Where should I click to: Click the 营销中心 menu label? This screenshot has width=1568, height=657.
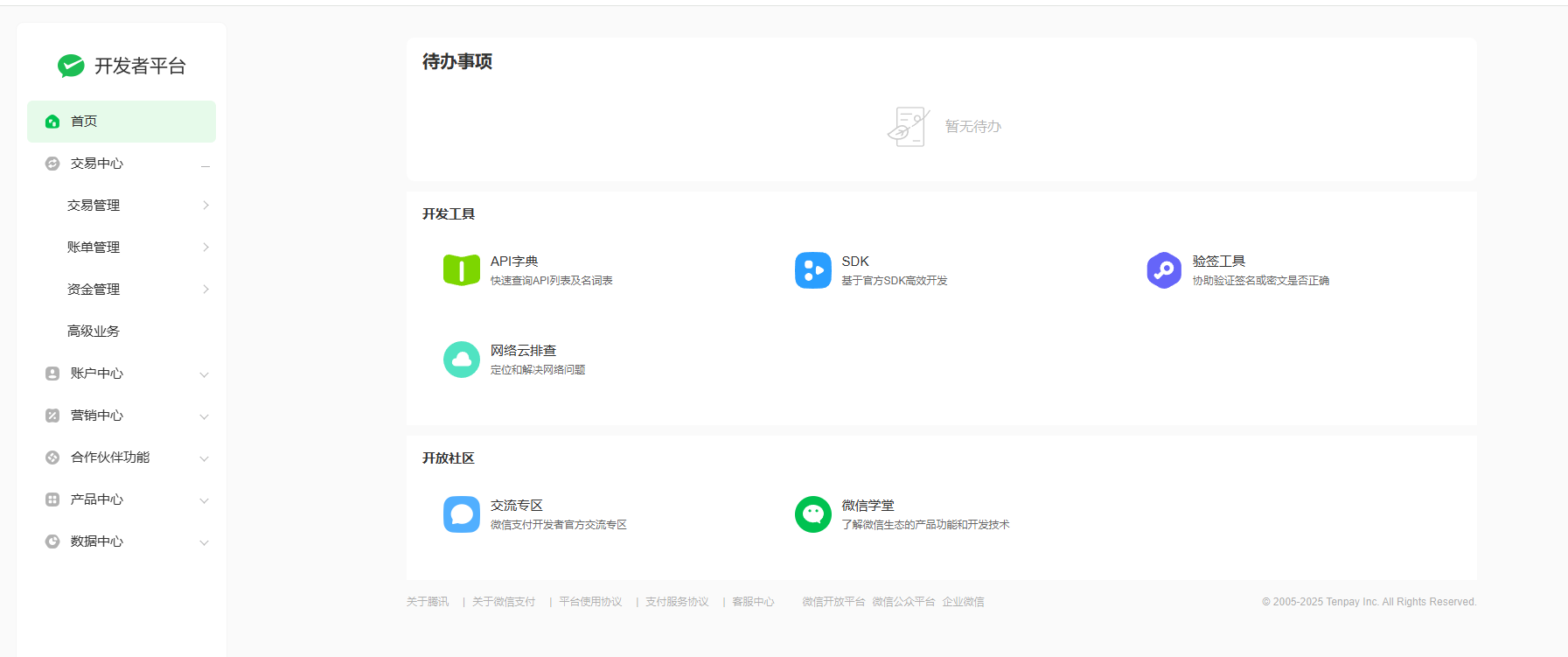[x=97, y=416]
